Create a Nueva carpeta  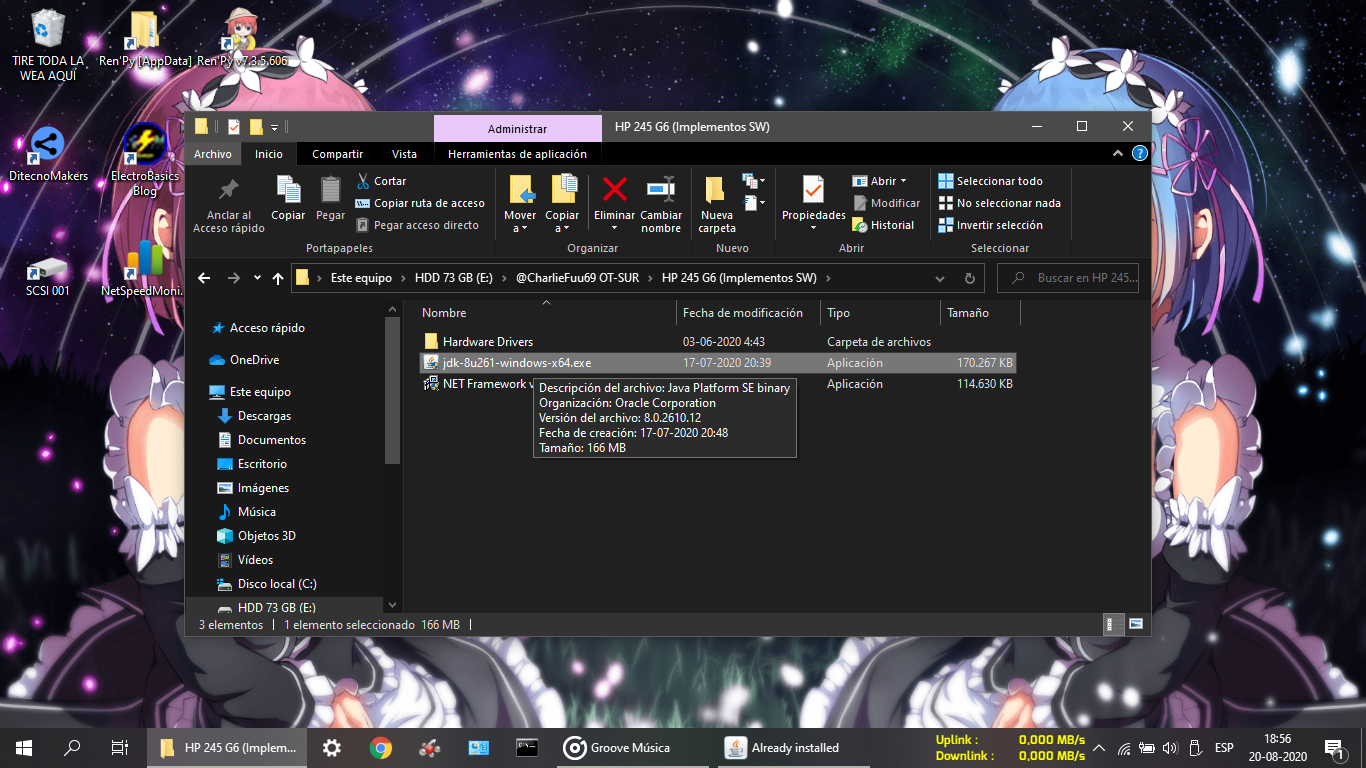(x=716, y=203)
